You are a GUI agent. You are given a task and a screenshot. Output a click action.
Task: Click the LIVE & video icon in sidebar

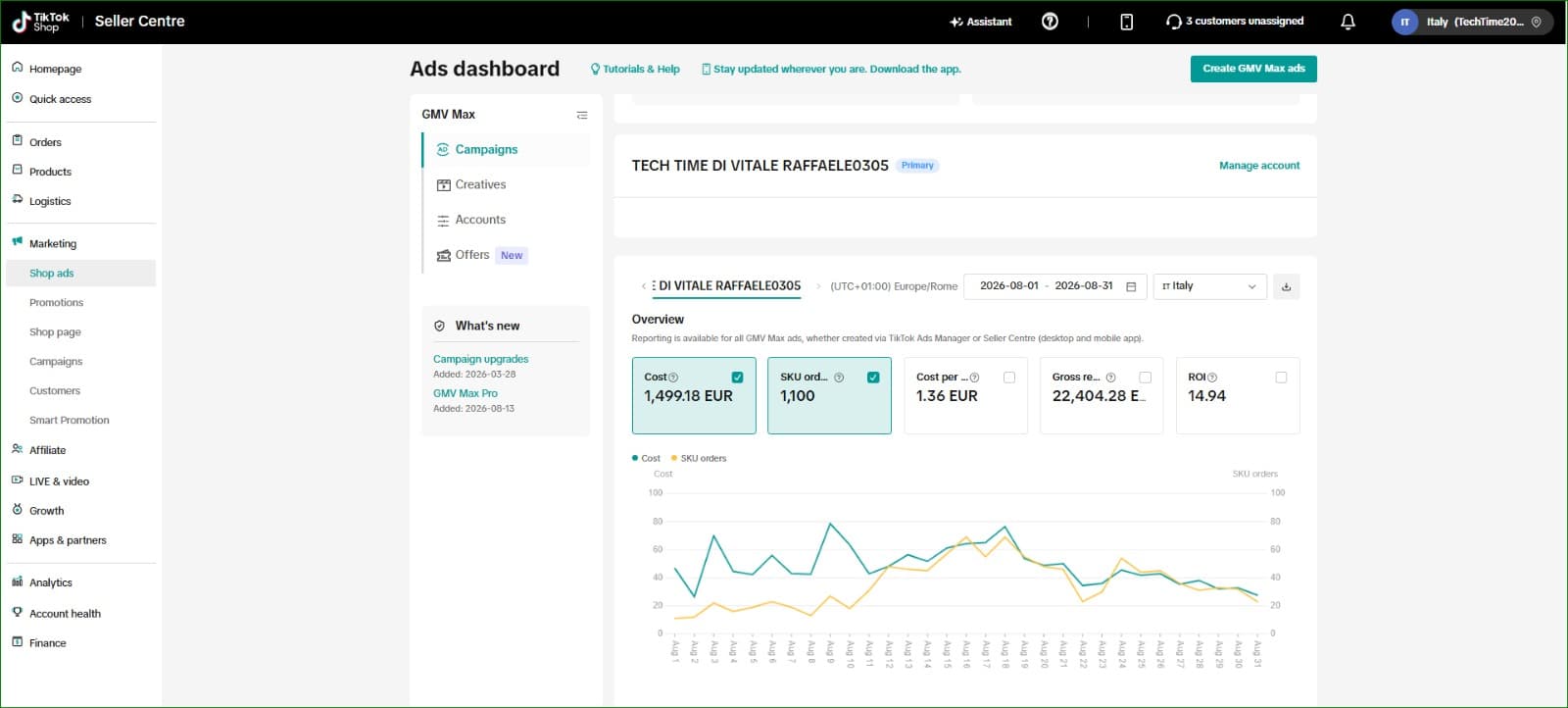[18, 480]
